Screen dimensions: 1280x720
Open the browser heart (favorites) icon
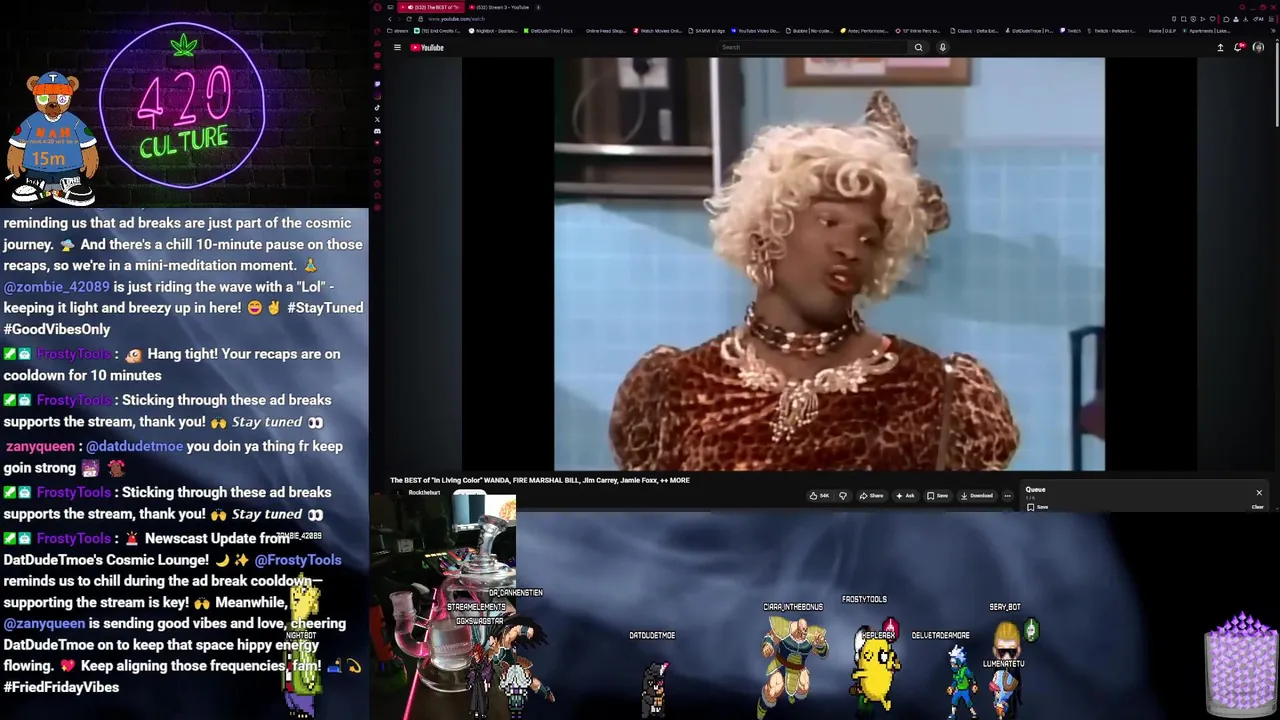[1212, 19]
